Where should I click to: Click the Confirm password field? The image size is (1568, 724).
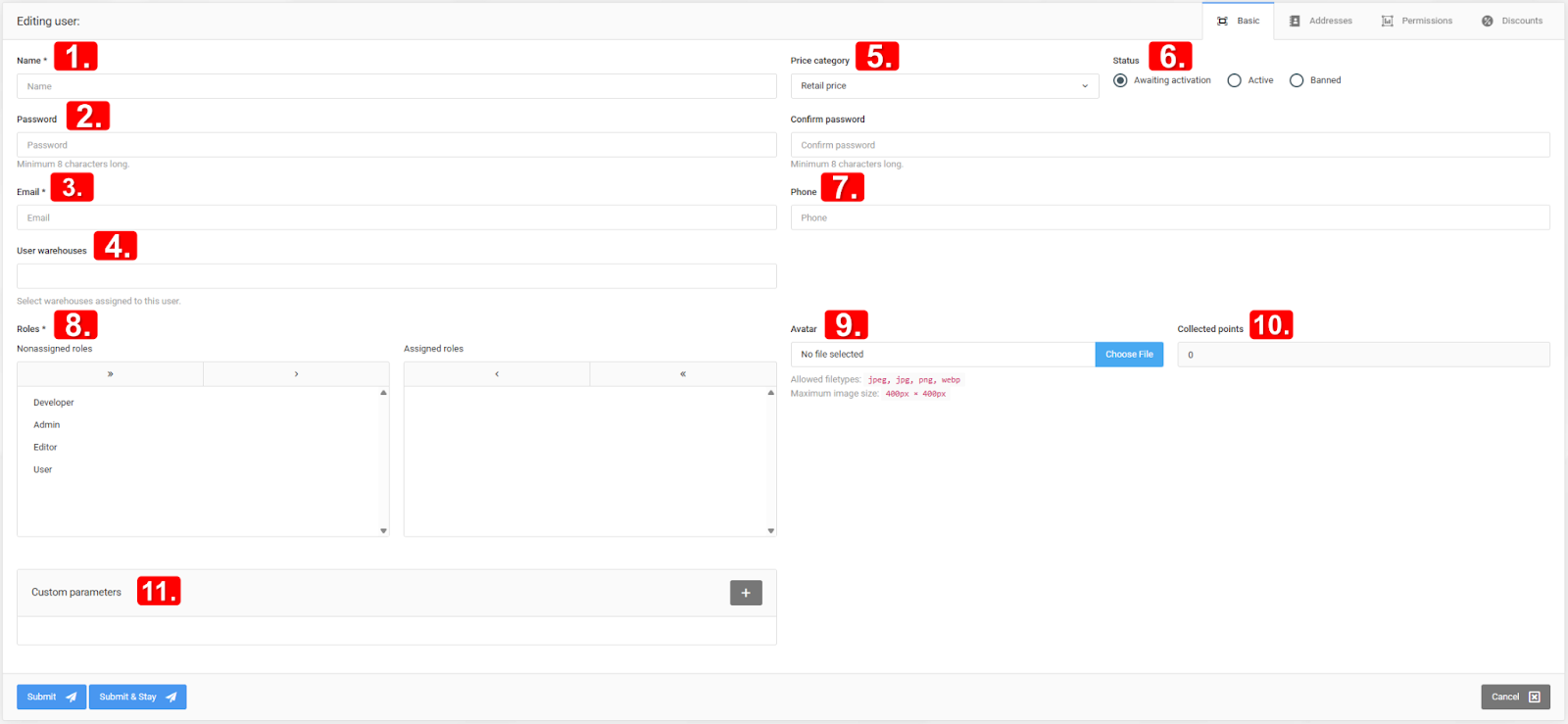coord(1170,145)
